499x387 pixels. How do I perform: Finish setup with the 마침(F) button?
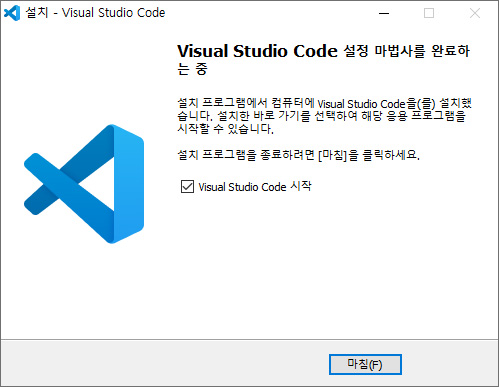point(365,364)
